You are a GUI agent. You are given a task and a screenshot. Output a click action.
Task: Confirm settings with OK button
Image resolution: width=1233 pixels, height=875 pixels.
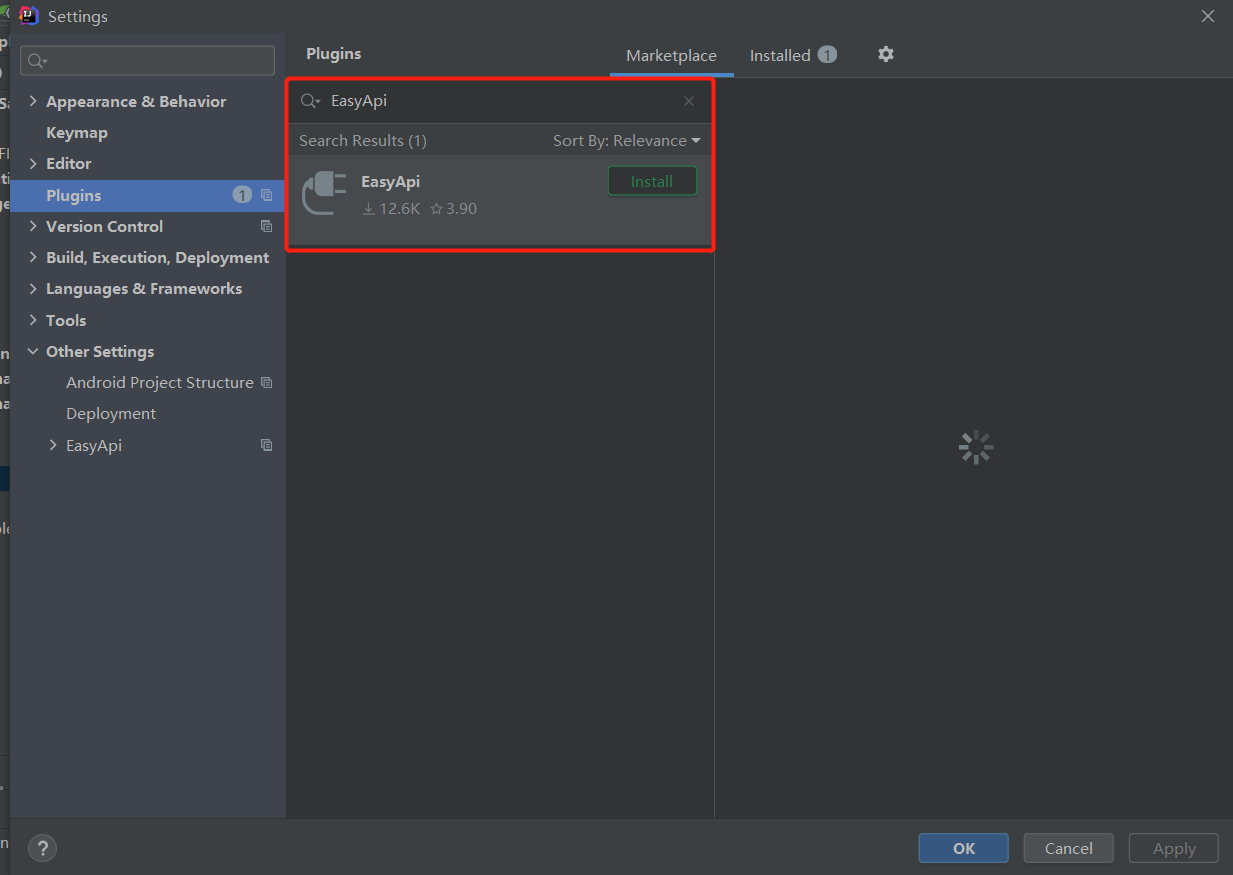964,848
